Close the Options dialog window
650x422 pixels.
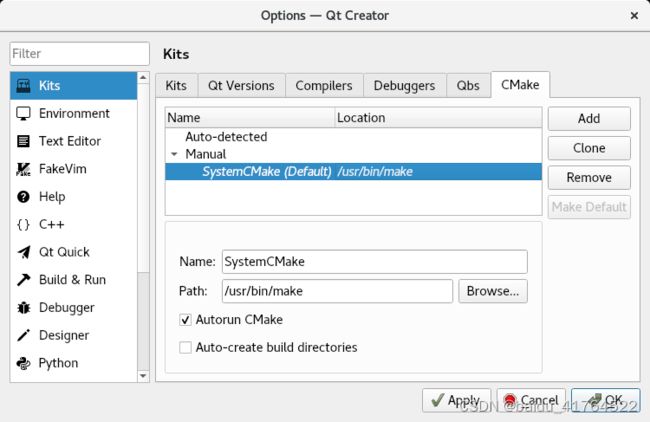634,16
